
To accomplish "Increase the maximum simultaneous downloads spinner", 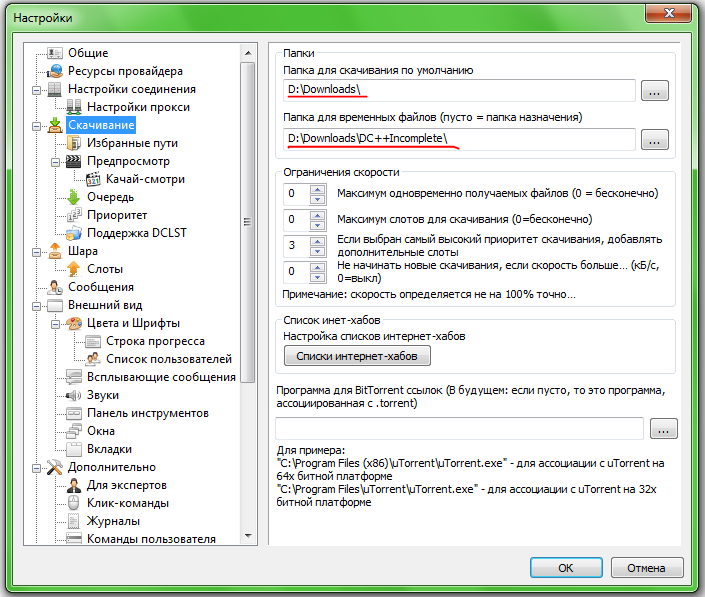I will coord(318,188).
